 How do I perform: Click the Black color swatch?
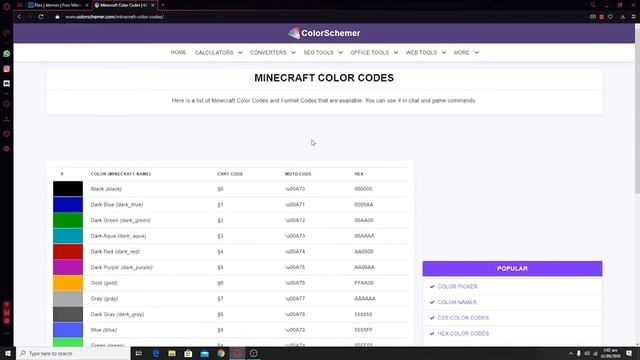[x=68, y=189]
